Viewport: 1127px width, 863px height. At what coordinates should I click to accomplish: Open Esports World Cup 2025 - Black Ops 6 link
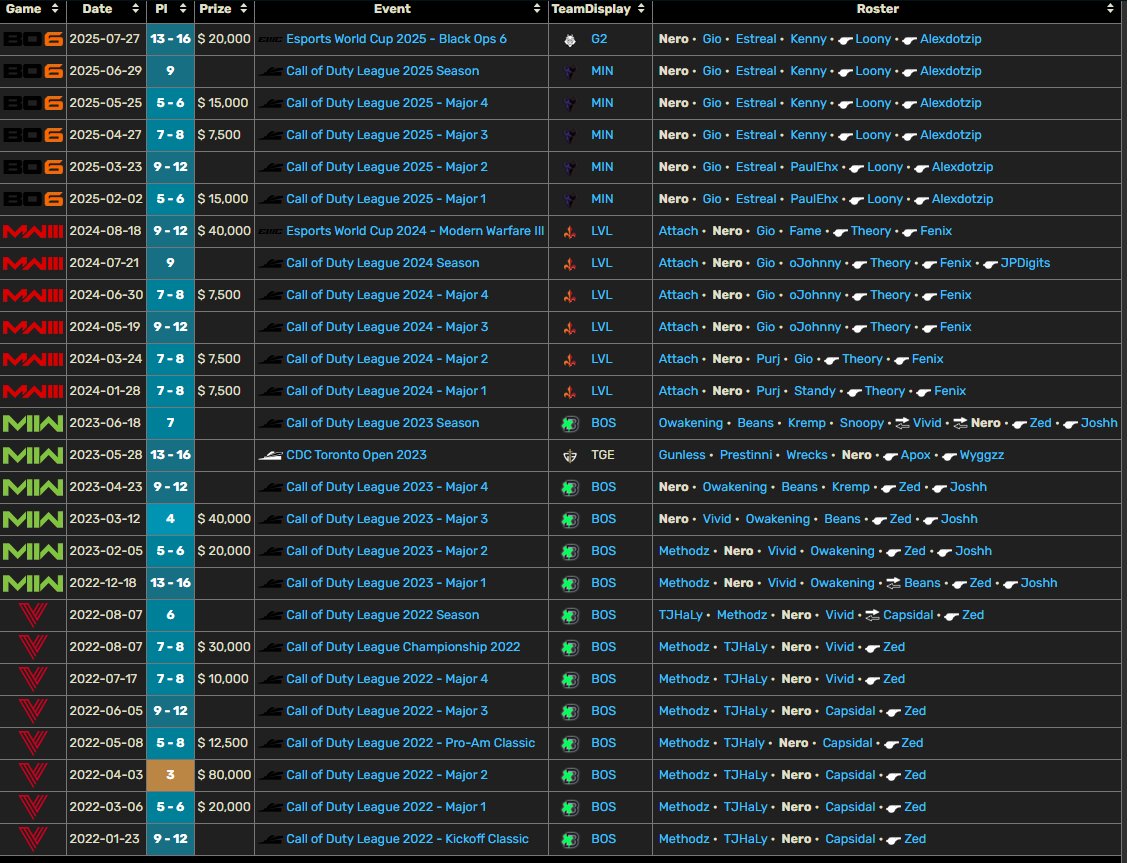point(396,39)
